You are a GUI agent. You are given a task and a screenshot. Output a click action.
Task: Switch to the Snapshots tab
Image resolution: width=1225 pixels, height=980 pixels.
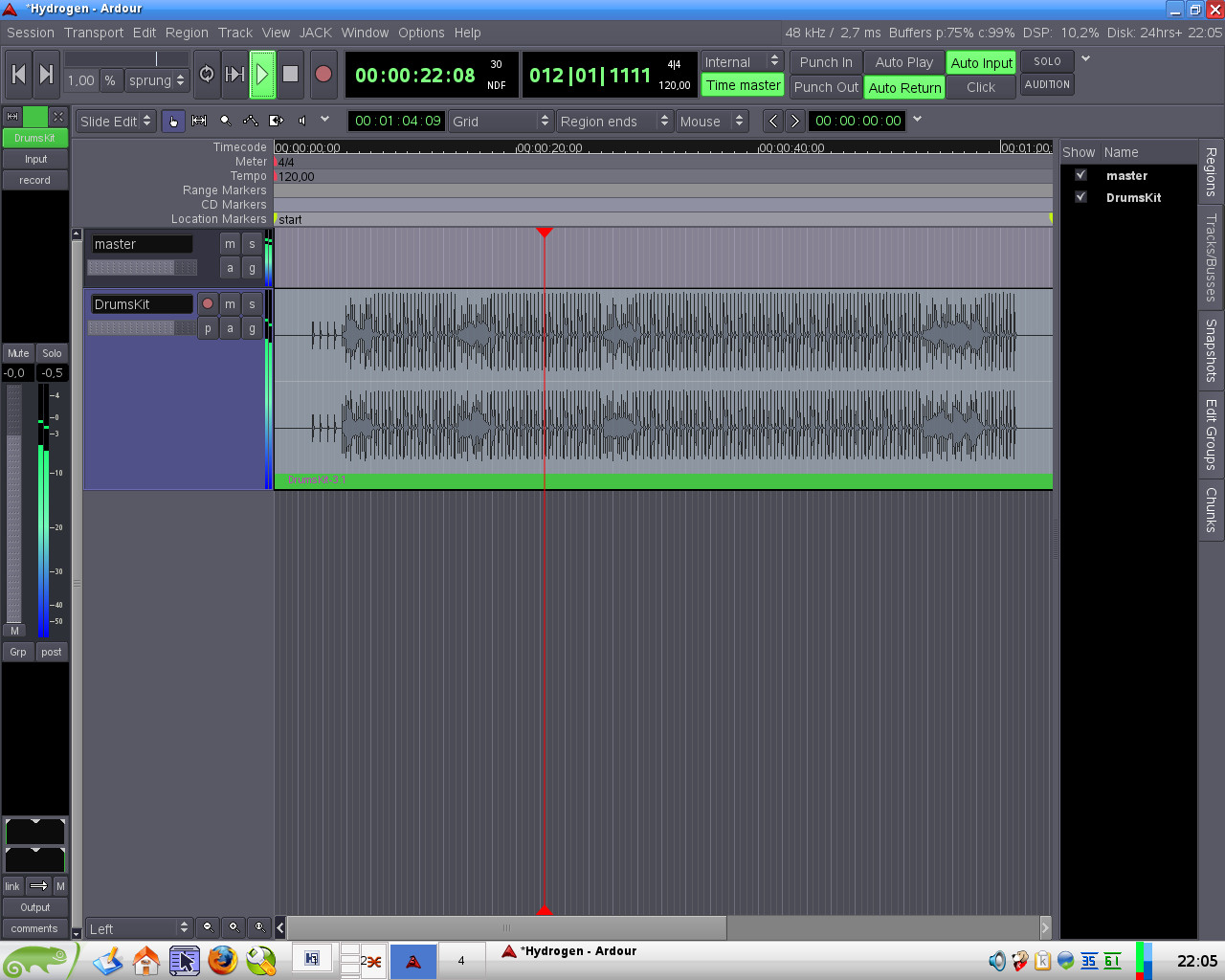pyautogui.click(x=1211, y=350)
